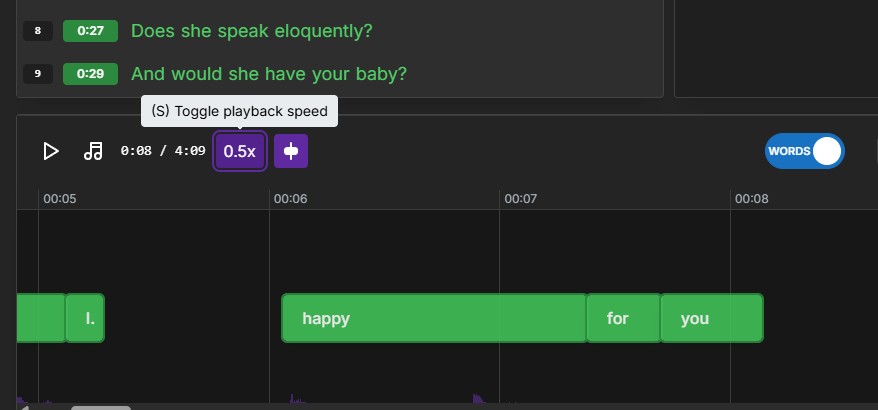Image resolution: width=878 pixels, height=410 pixels.
Task: Click the purple center-playhead icon button
Action: [x=291, y=151]
